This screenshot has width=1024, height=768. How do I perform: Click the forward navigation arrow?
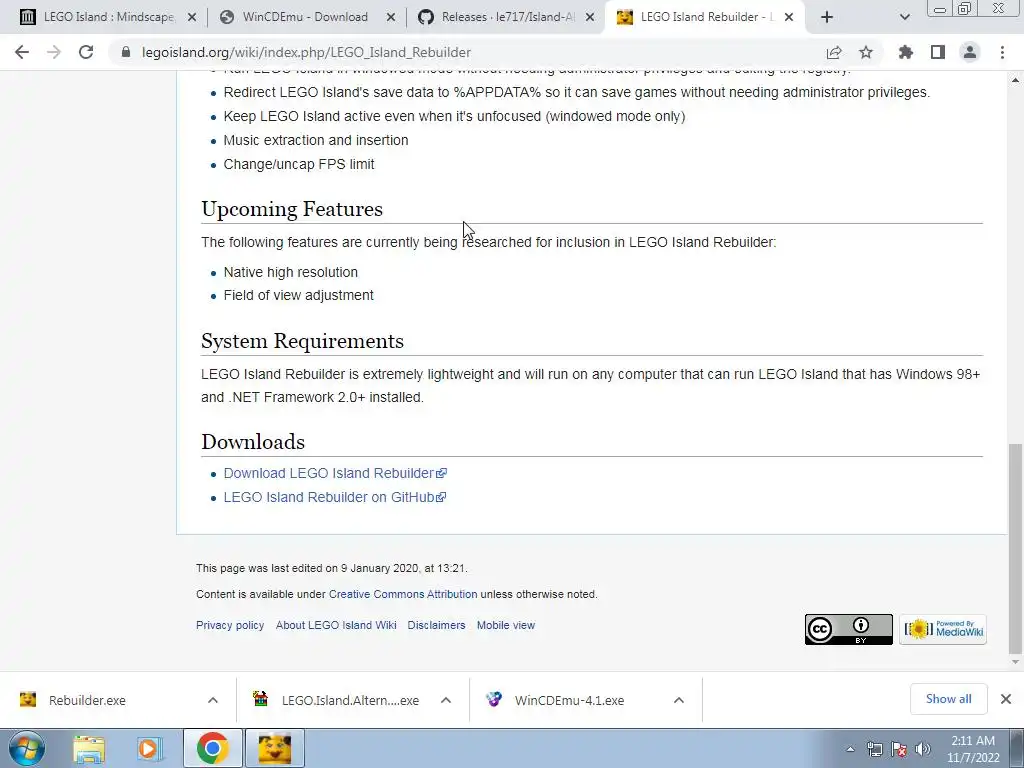coord(54,52)
